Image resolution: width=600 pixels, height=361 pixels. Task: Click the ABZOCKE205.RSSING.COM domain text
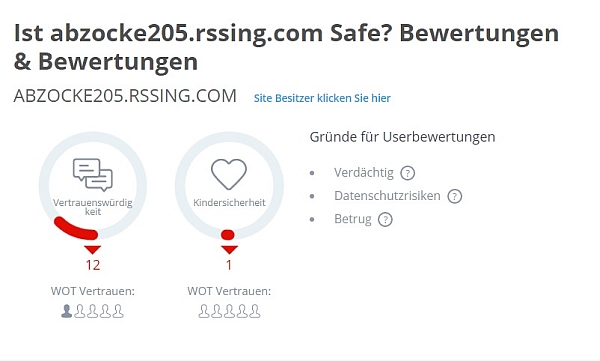coord(125,96)
